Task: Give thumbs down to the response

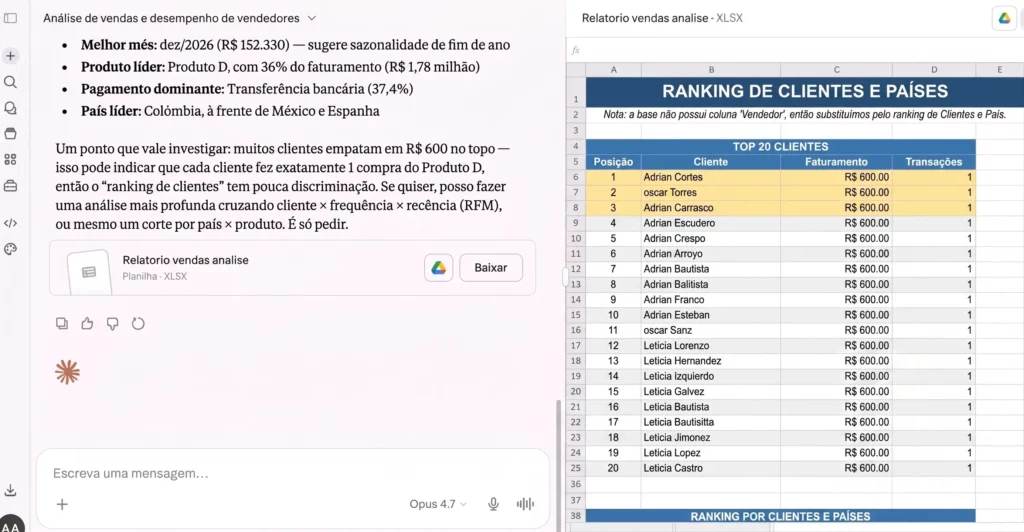Action: point(112,324)
